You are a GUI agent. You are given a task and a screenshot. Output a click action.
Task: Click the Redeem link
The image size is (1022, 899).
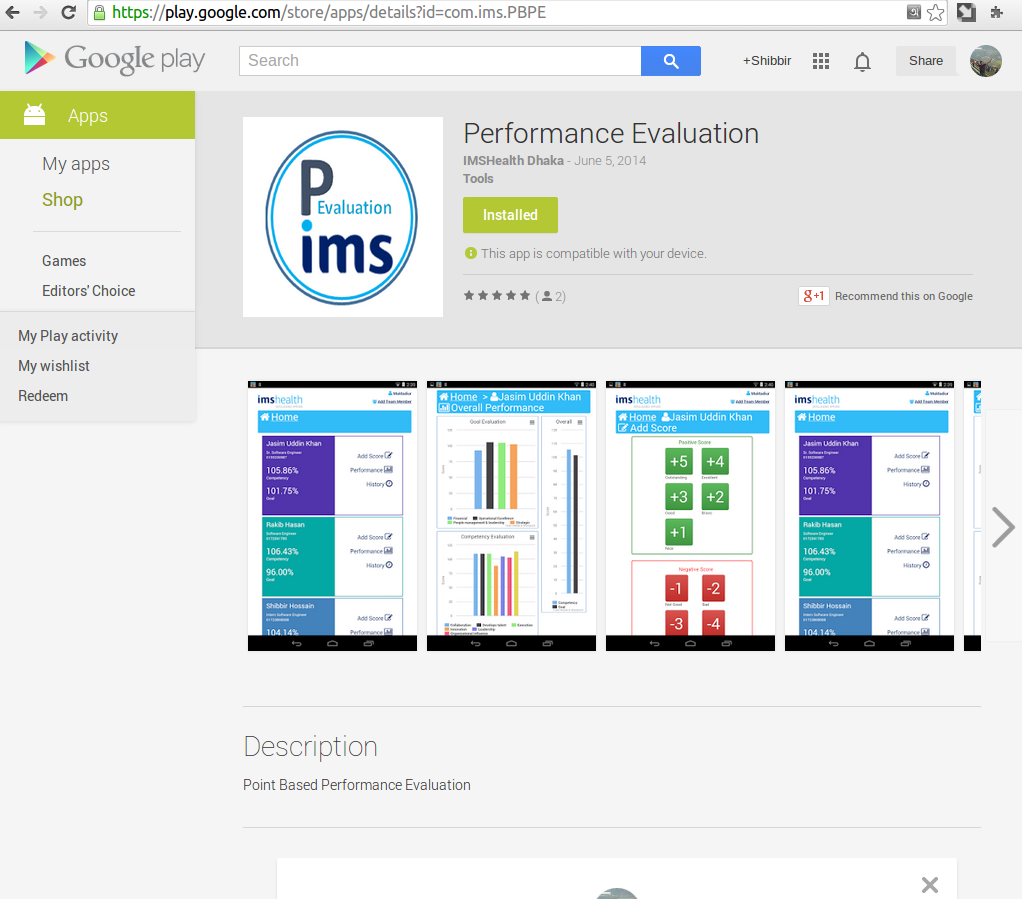pos(43,396)
